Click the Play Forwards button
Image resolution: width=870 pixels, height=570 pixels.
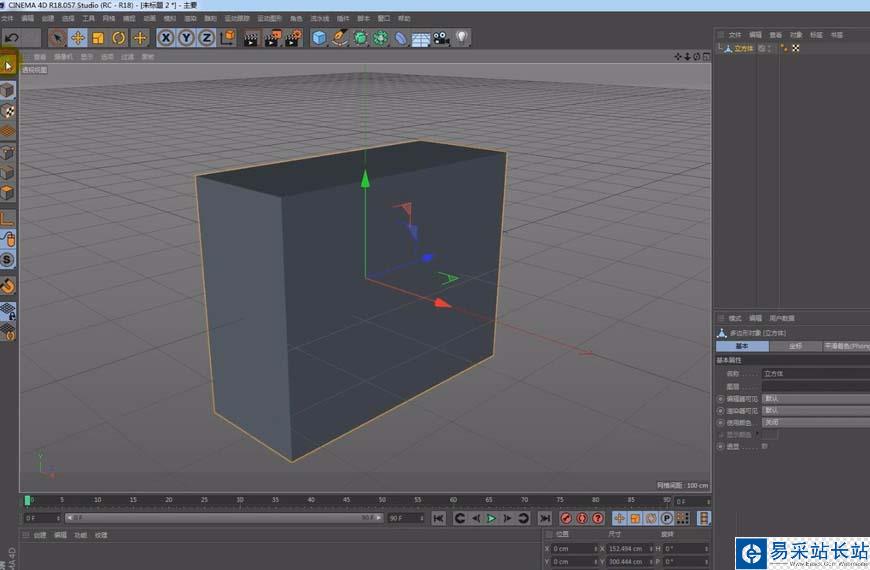pyautogui.click(x=492, y=518)
